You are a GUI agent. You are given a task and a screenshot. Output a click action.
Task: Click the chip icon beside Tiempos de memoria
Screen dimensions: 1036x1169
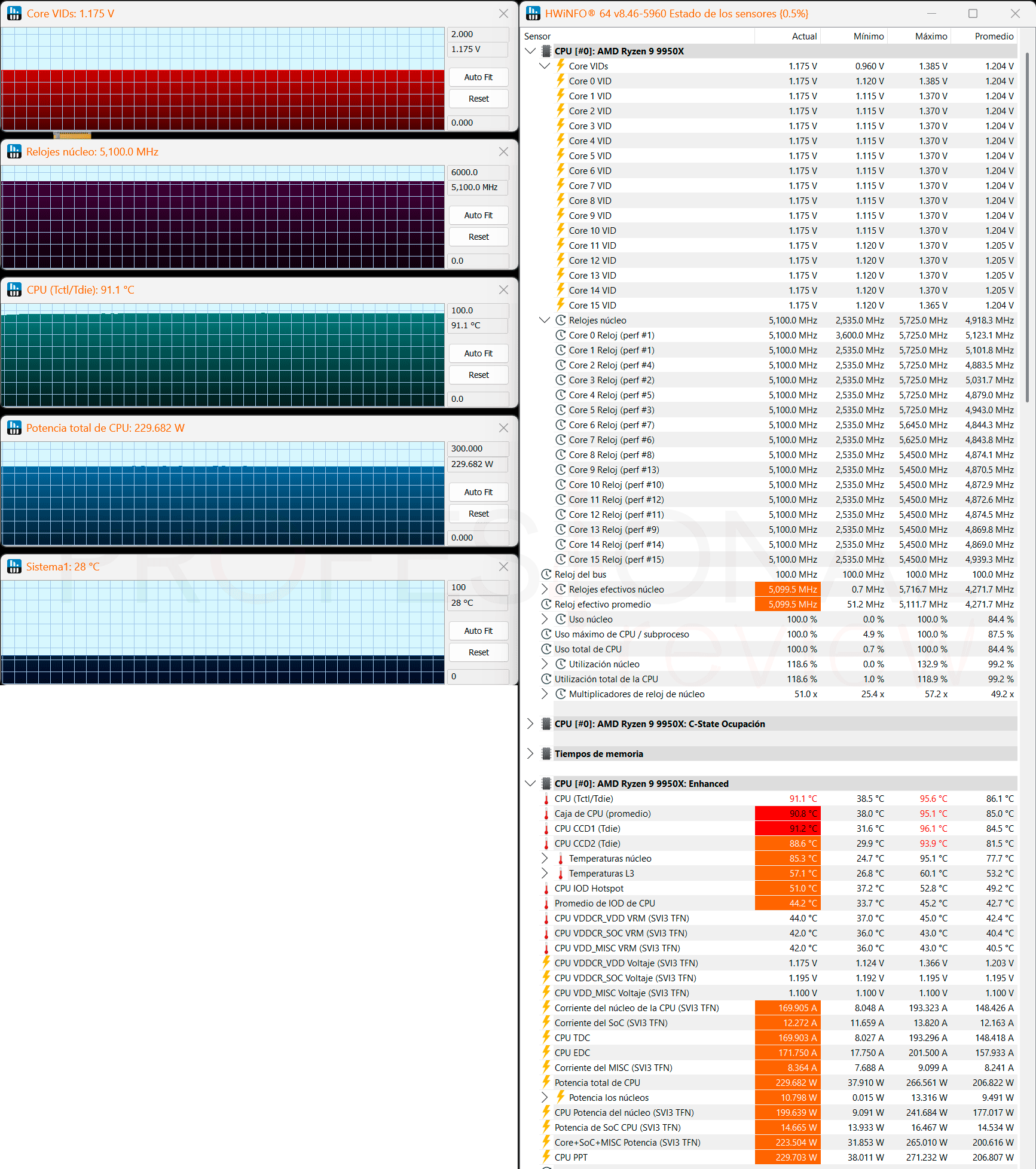[546, 753]
